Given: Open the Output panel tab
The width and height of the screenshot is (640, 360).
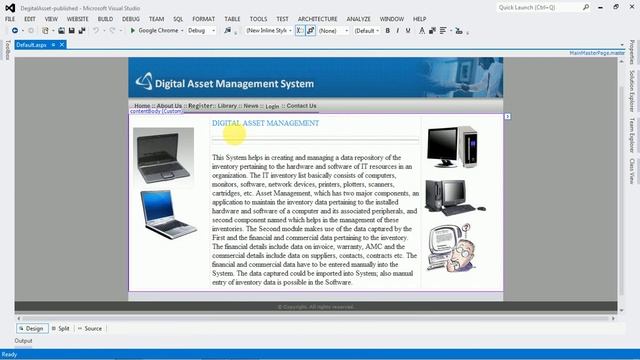Looking at the screenshot, I should 23,341.
